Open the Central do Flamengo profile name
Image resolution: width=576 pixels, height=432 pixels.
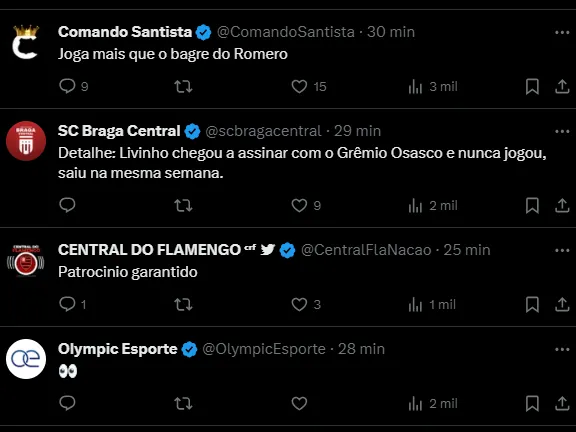point(149,250)
